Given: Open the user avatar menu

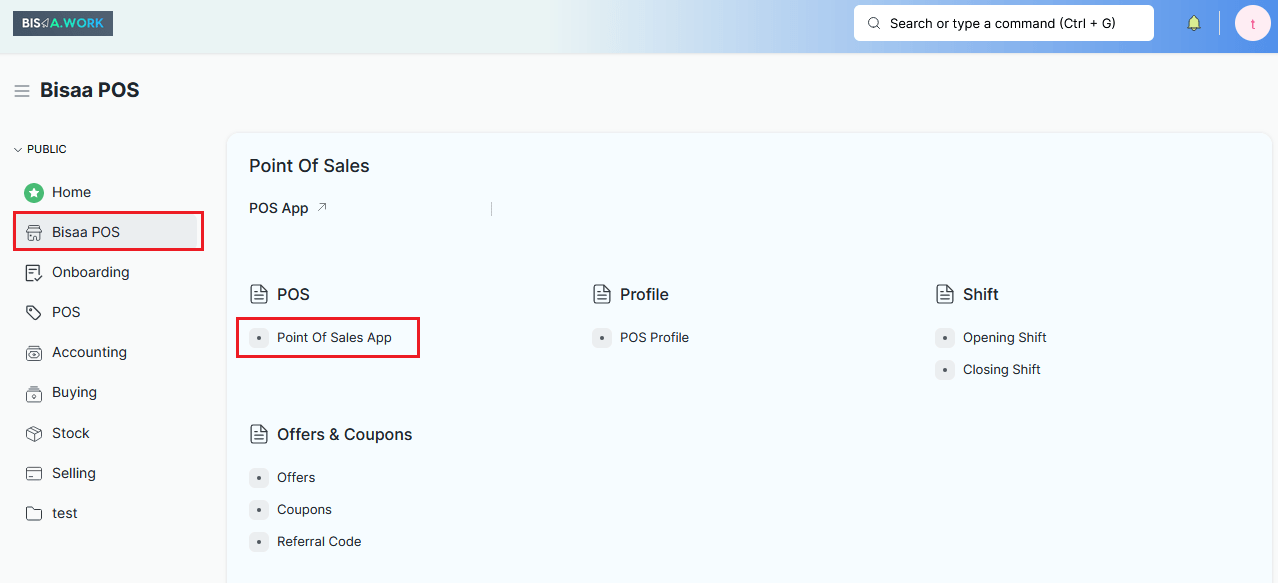Looking at the screenshot, I should pyautogui.click(x=1252, y=23).
